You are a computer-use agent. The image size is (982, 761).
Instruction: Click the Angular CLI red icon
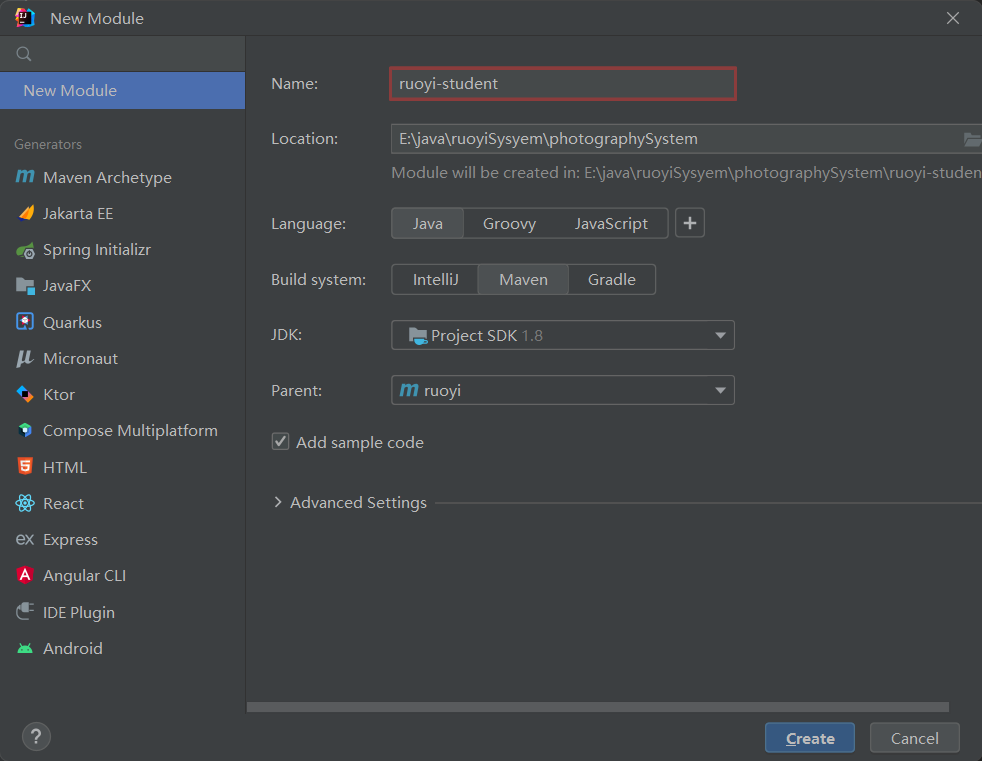[25, 575]
